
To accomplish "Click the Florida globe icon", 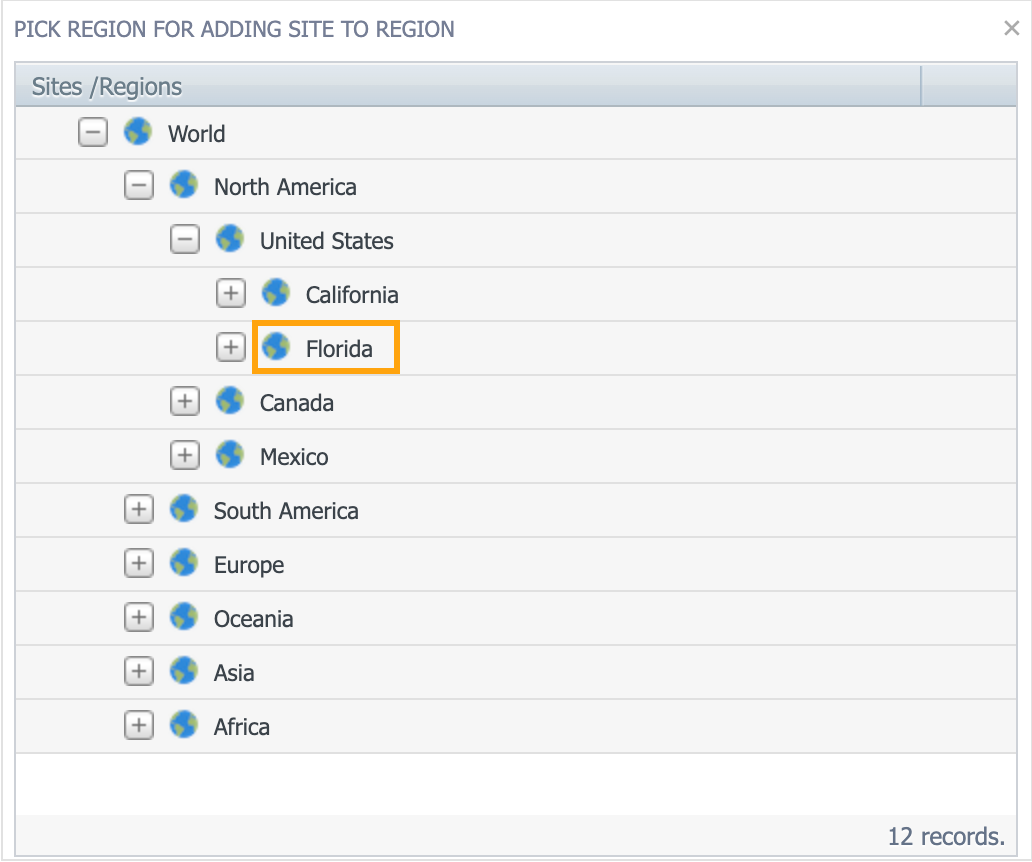I will [276, 348].
